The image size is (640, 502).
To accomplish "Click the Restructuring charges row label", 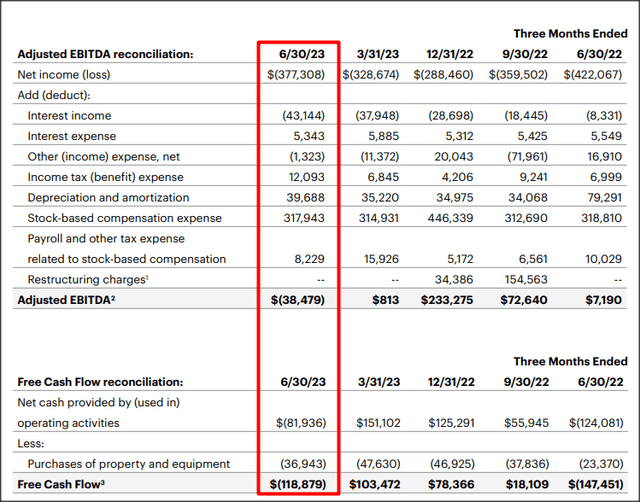I will [84, 279].
